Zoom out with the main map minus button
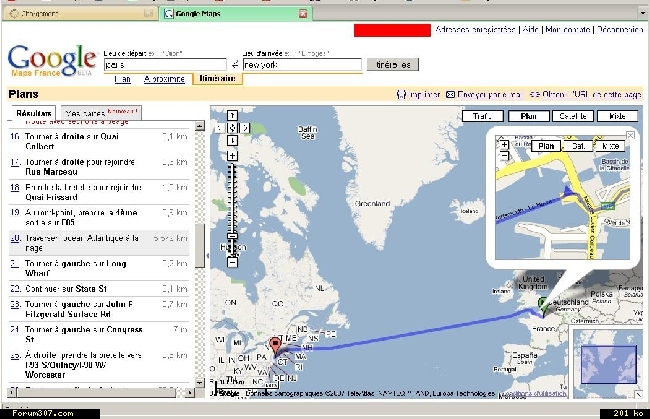Screen dimensions: 650x419 pyautogui.click(x=232, y=262)
